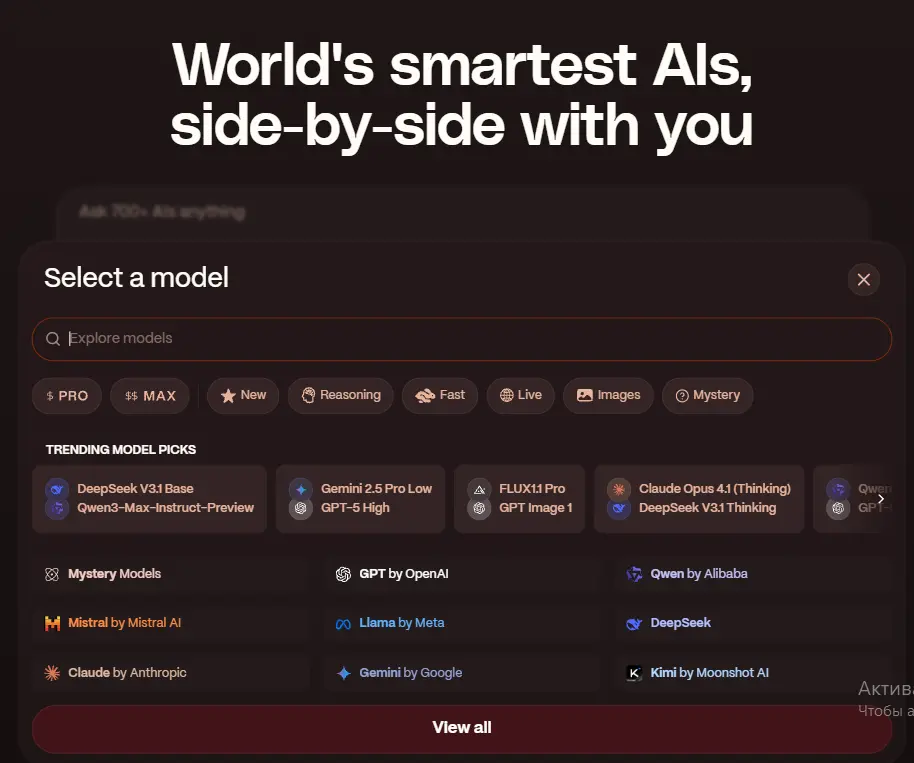Toggle the New filter chip
The width and height of the screenshot is (914, 763).
click(243, 396)
